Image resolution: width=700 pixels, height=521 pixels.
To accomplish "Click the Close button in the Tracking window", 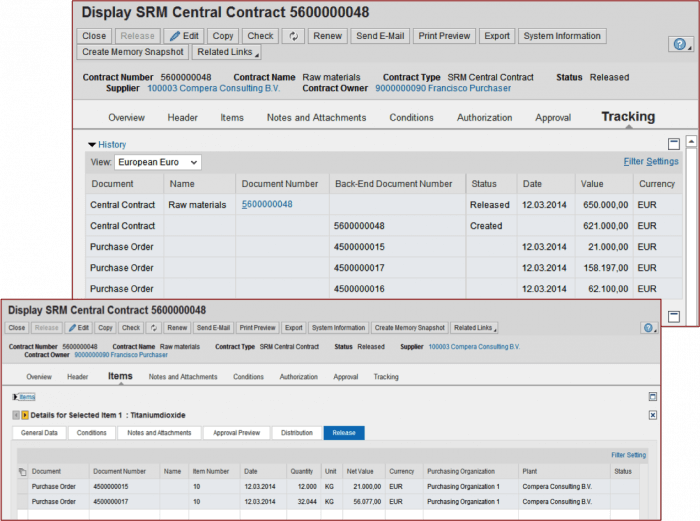I will (94, 36).
